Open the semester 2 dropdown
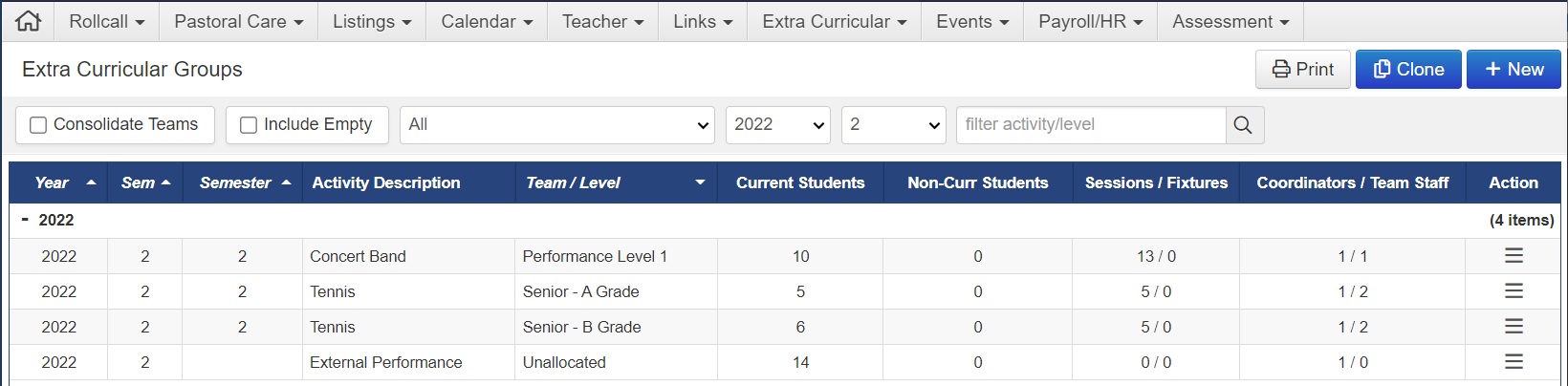This screenshot has height=386, width=1568. [x=893, y=125]
